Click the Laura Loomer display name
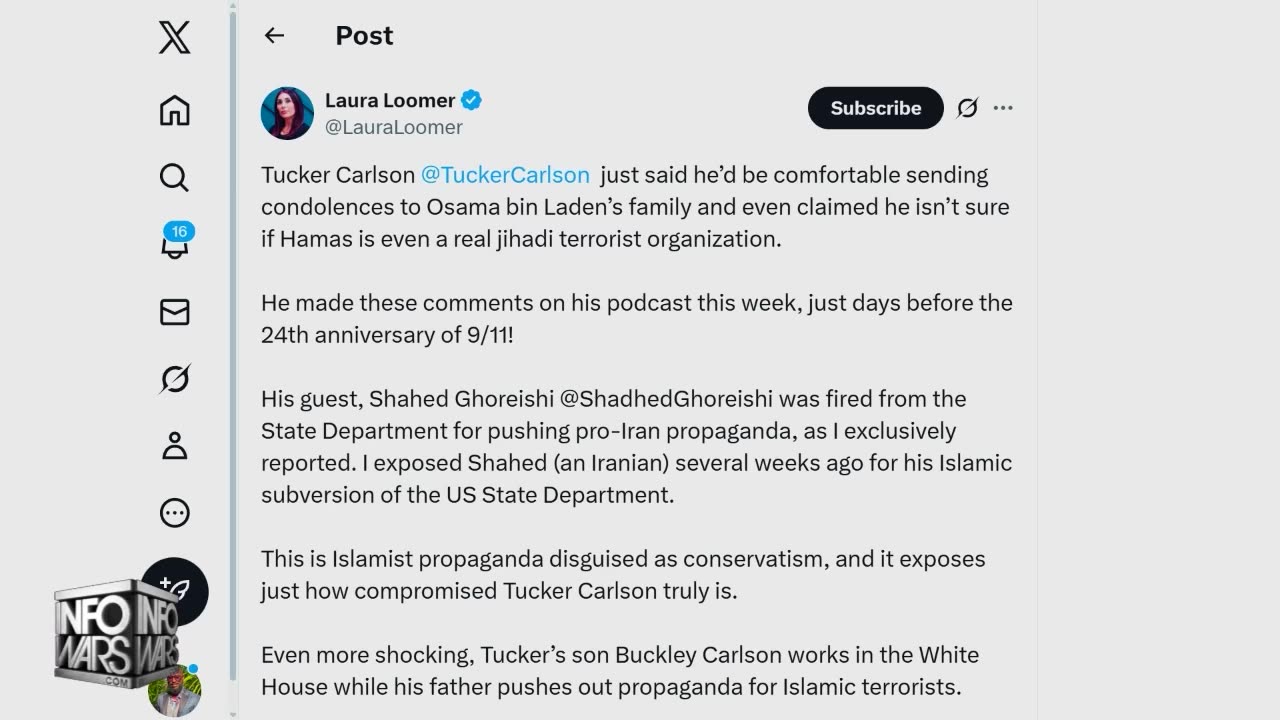1280x720 pixels. click(390, 100)
